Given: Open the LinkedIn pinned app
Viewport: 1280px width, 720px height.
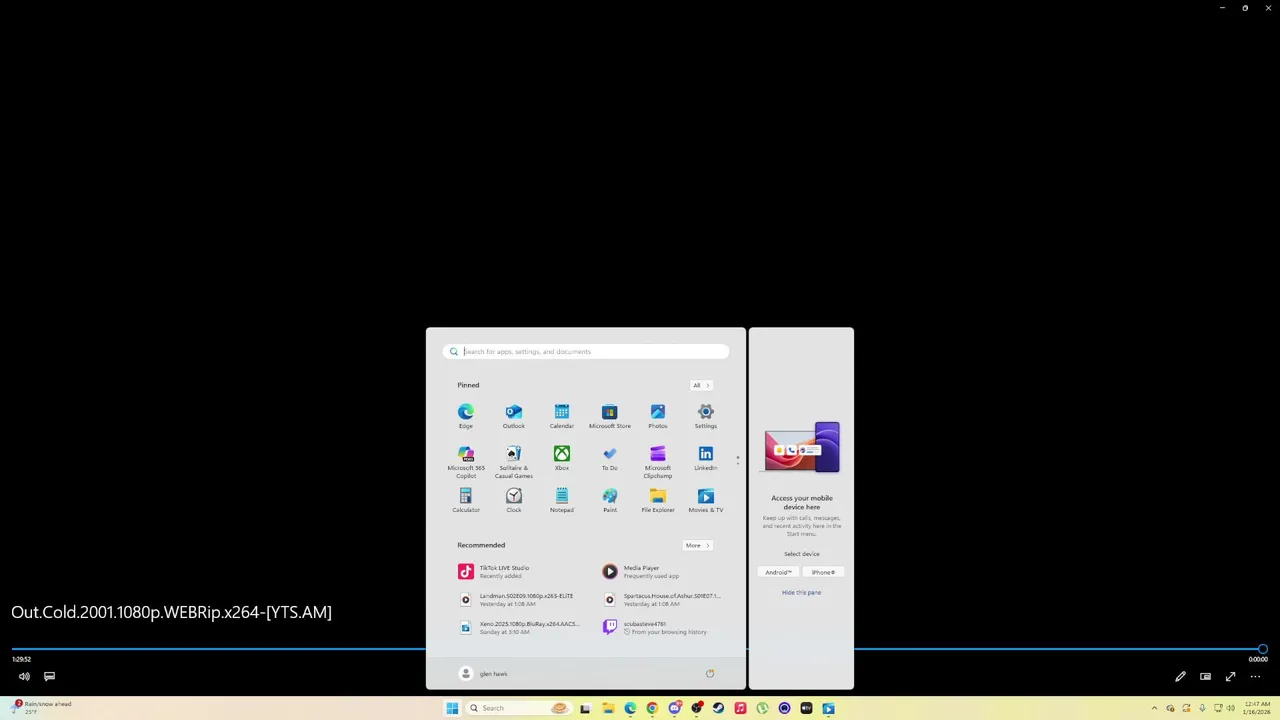Looking at the screenshot, I should coord(706,459).
